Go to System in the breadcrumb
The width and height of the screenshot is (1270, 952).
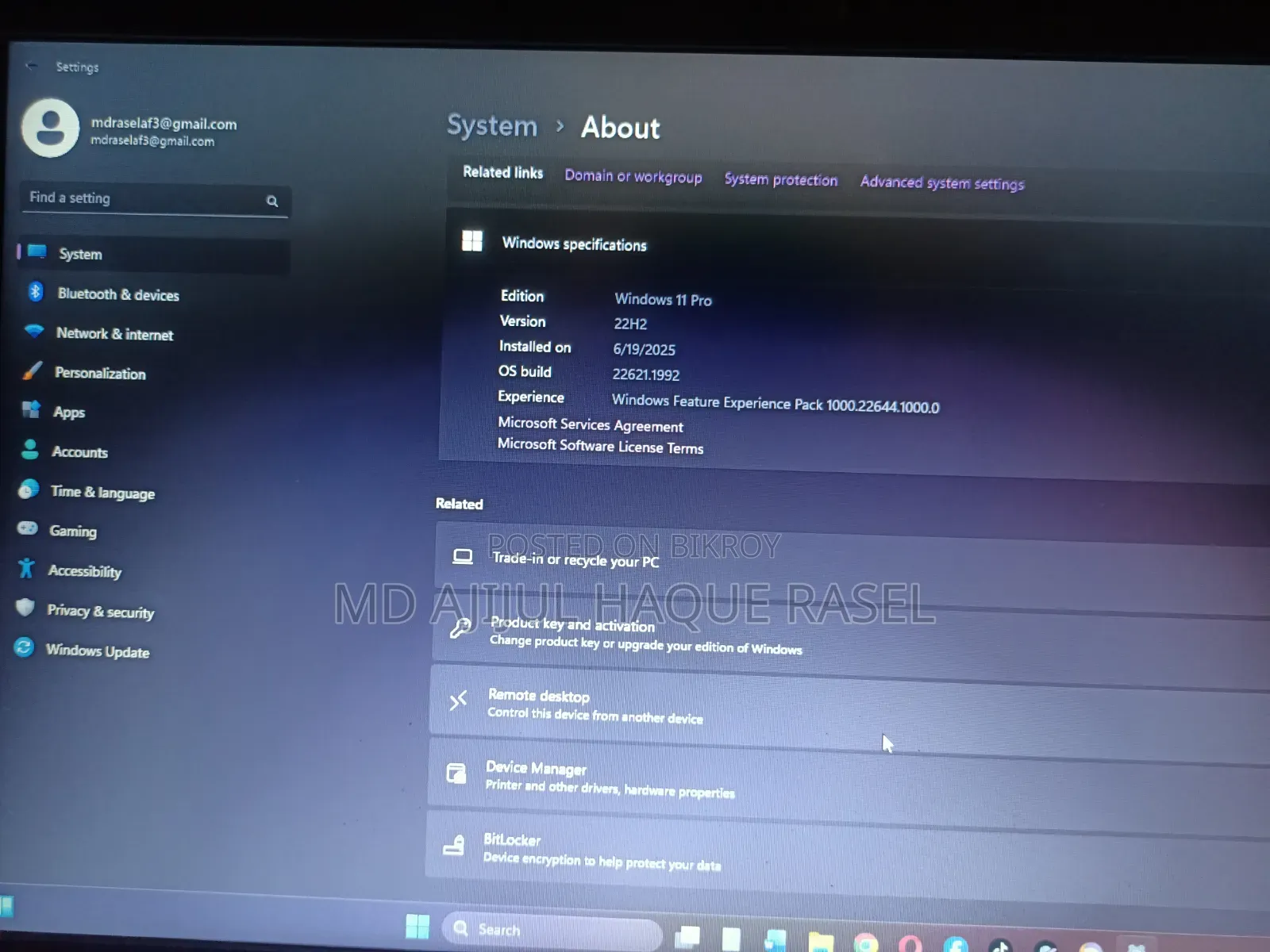click(x=492, y=125)
